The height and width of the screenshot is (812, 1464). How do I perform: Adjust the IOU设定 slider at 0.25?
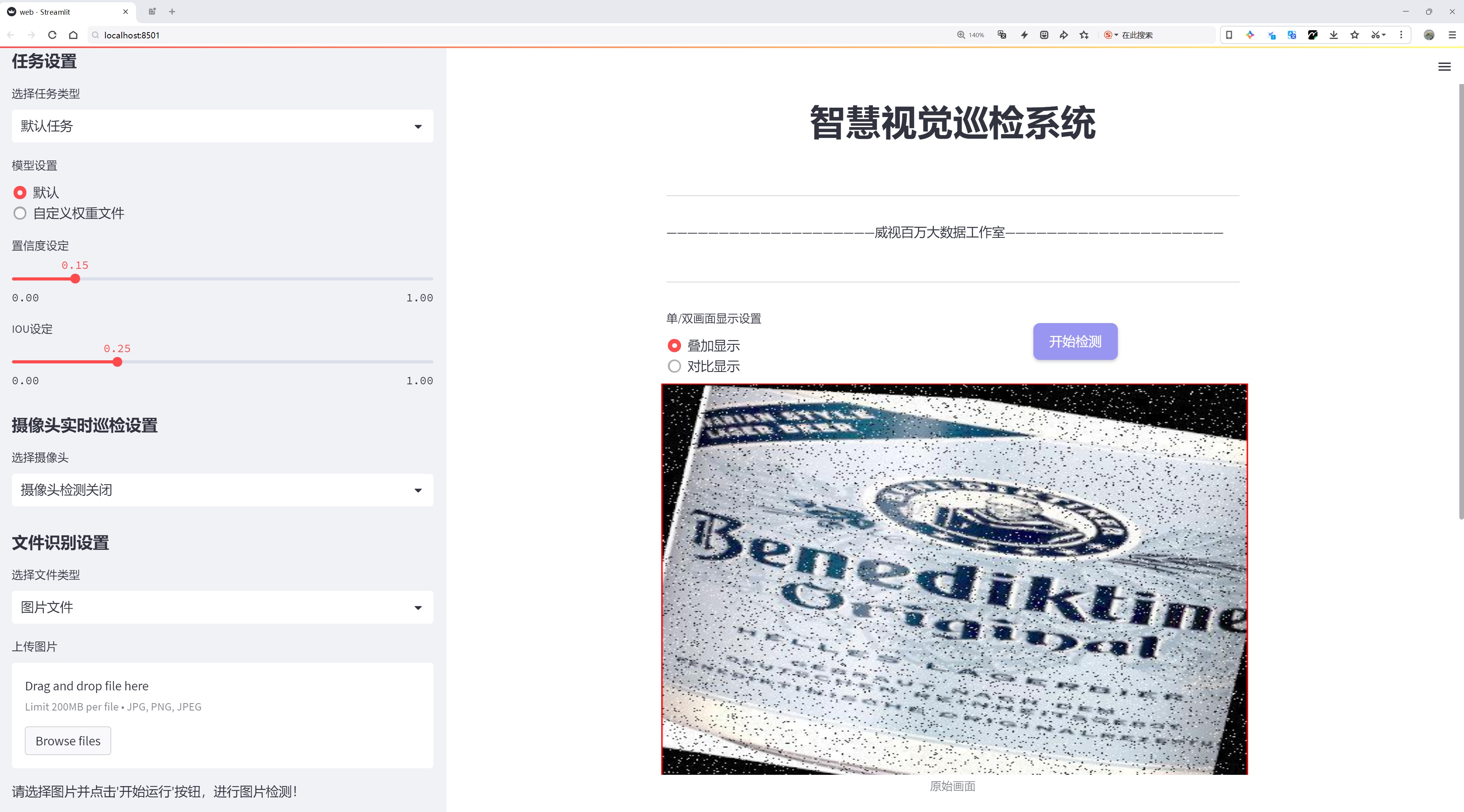tap(117, 362)
